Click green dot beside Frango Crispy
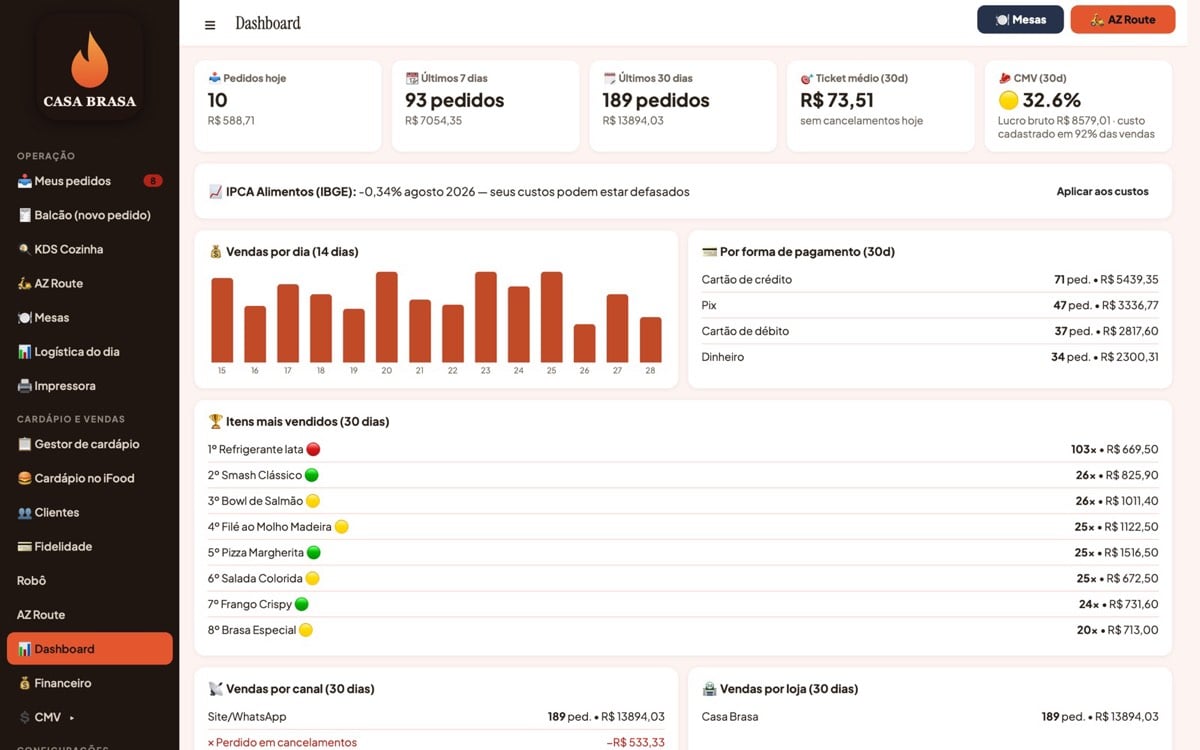 [x=302, y=604]
